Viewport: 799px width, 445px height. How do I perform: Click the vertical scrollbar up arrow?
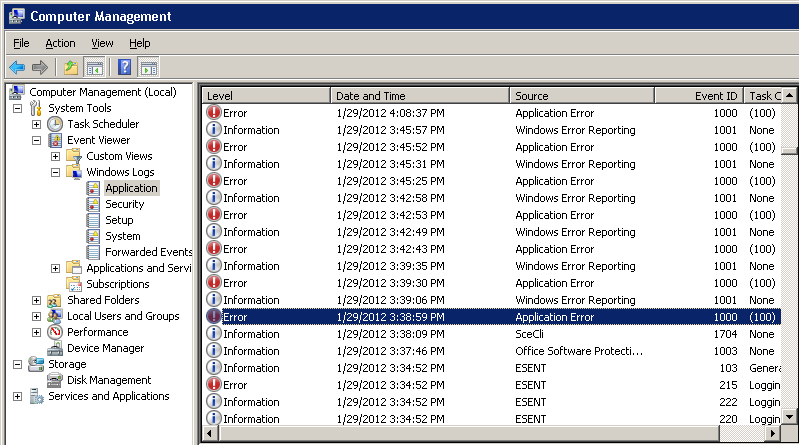(790, 96)
